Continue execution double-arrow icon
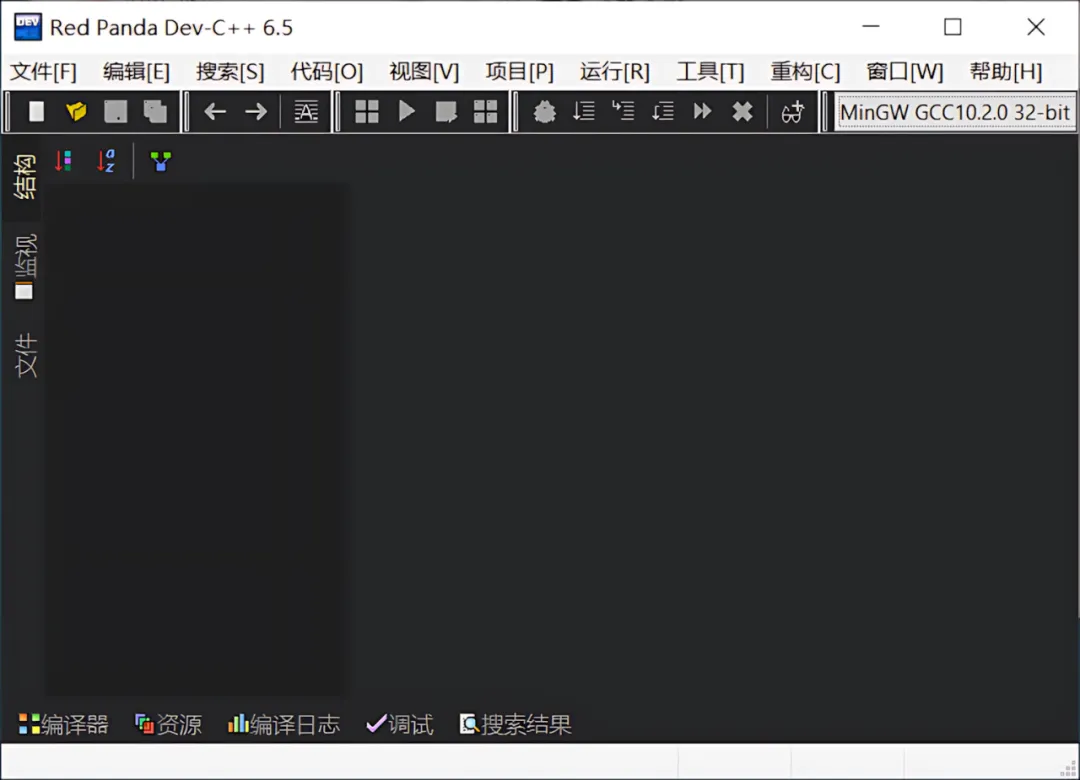 (703, 112)
